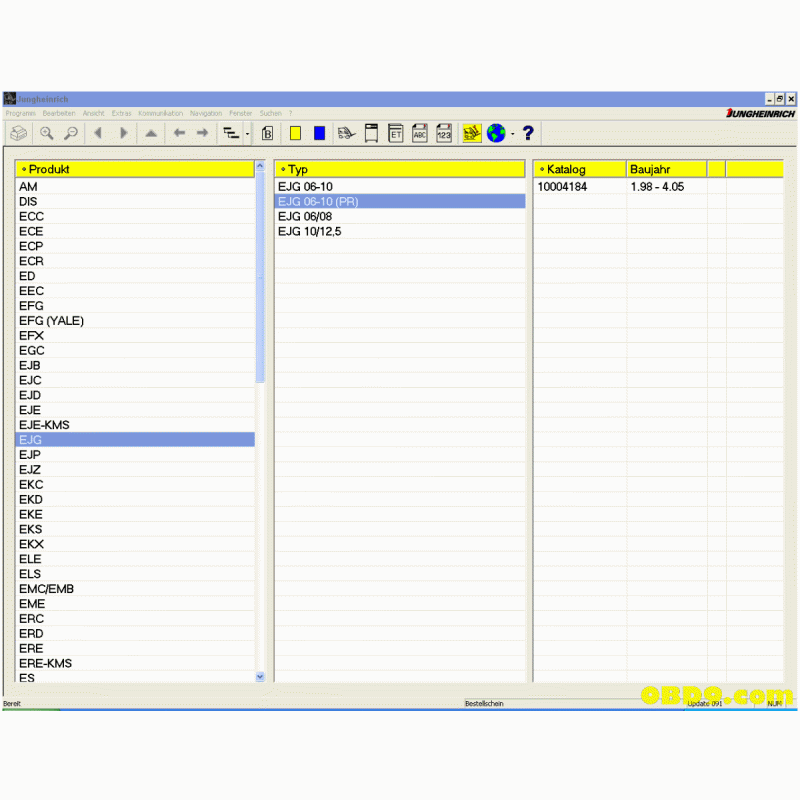Viewport: 800px width, 800px height.
Task: Click the printer icon in the toolbar
Action: coord(19,134)
